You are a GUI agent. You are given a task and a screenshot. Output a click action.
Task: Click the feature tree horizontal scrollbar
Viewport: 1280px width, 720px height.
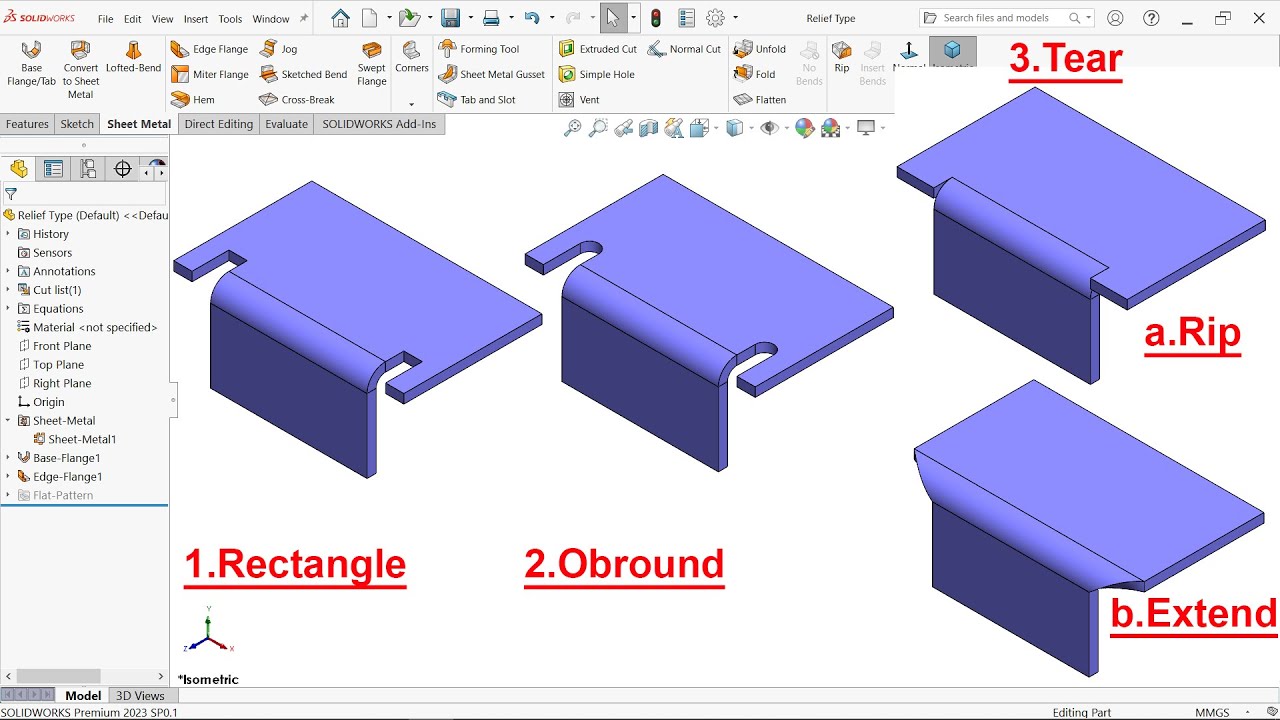58,677
